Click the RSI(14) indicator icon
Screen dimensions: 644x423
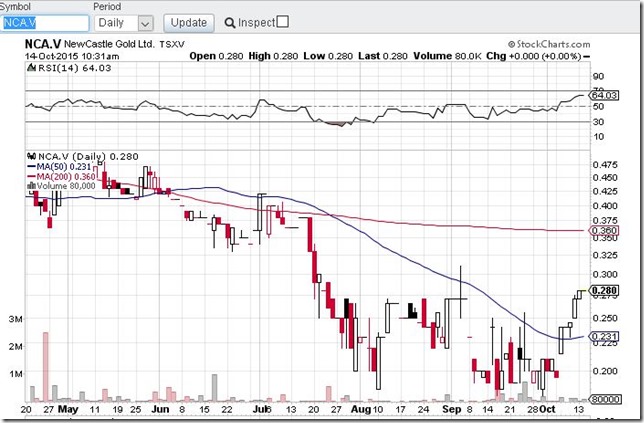(x=31, y=68)
